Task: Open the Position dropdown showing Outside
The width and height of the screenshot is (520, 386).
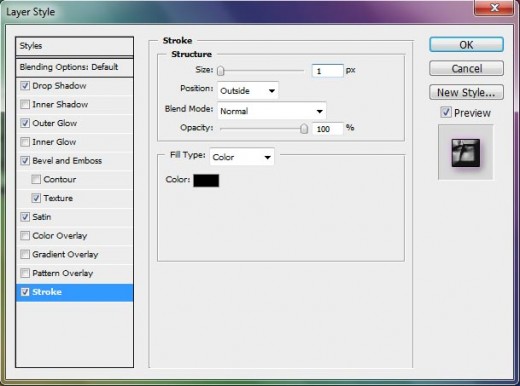Action: (248, 90)
